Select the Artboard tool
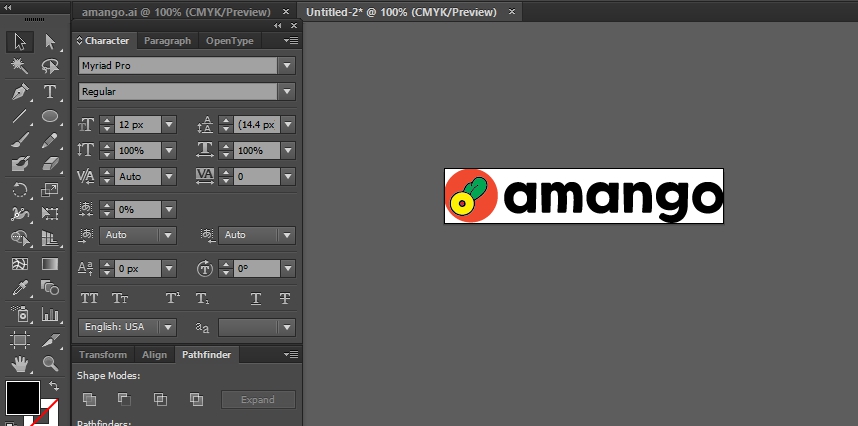 20,340
